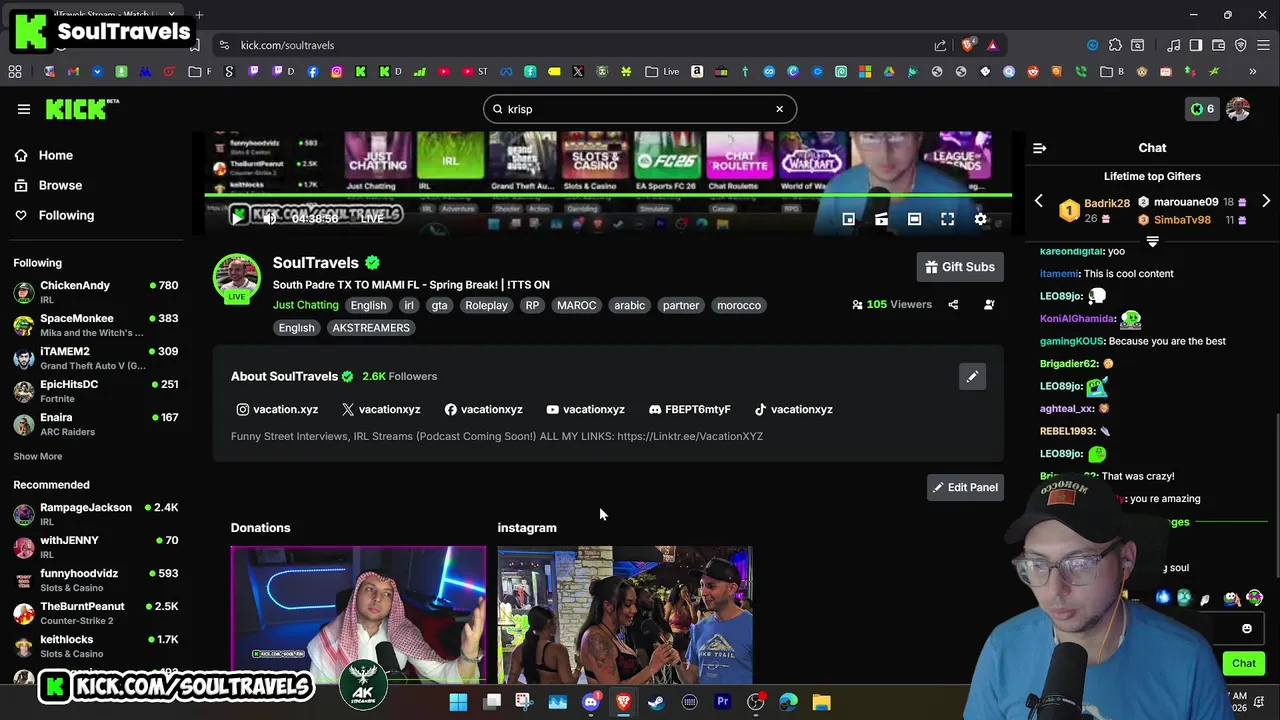Open the Donations panel thumbnail

point(358,614)
